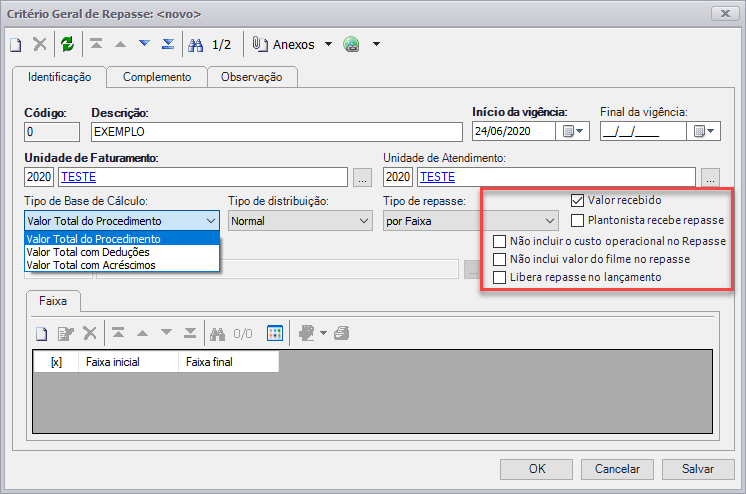This screenshot has width=746, height=494.
Task: Collapse the Tipo de Base de Cálculo combo box
Action: click(x=211, y=221)
